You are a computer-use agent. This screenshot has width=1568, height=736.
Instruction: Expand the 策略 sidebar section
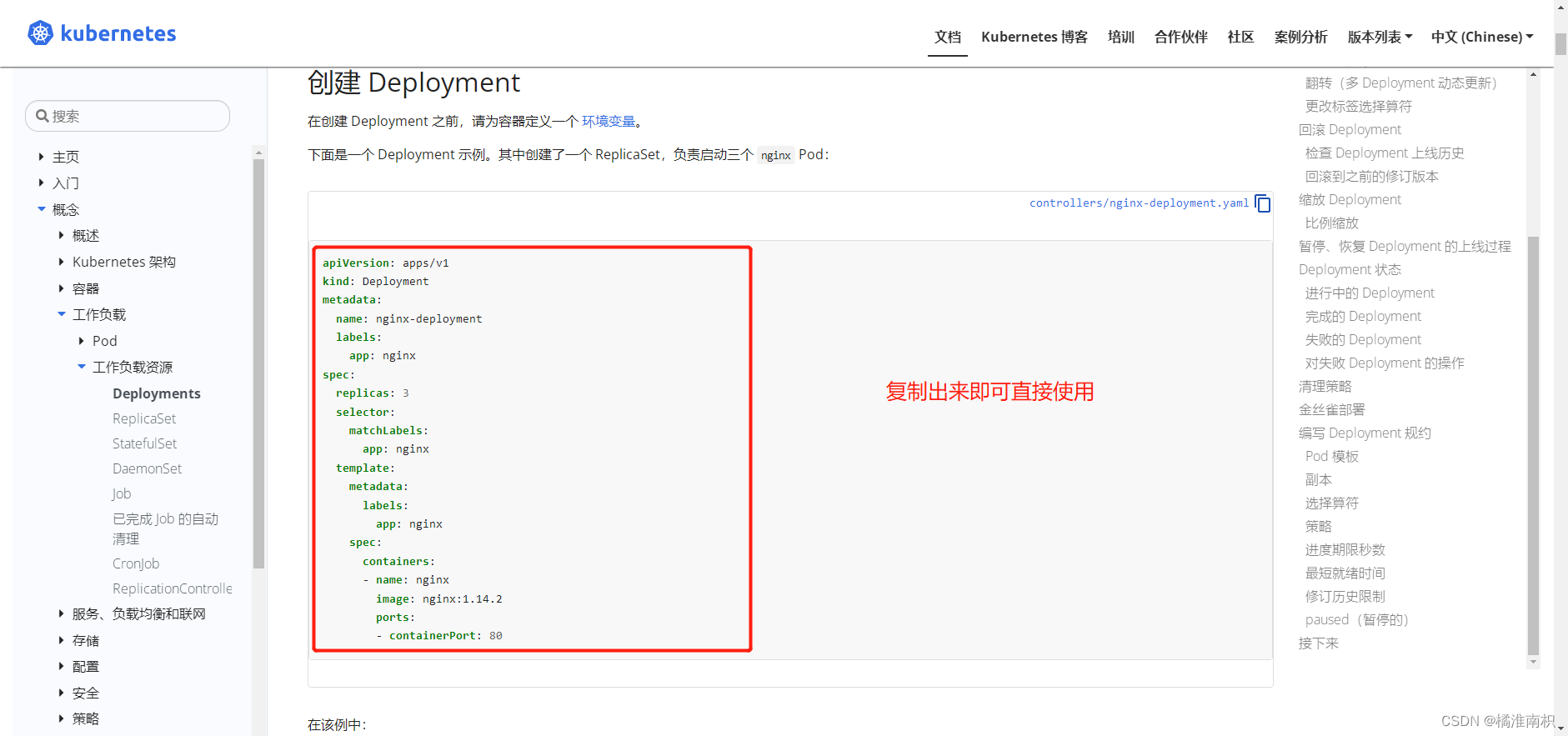[x=61, y=718]
